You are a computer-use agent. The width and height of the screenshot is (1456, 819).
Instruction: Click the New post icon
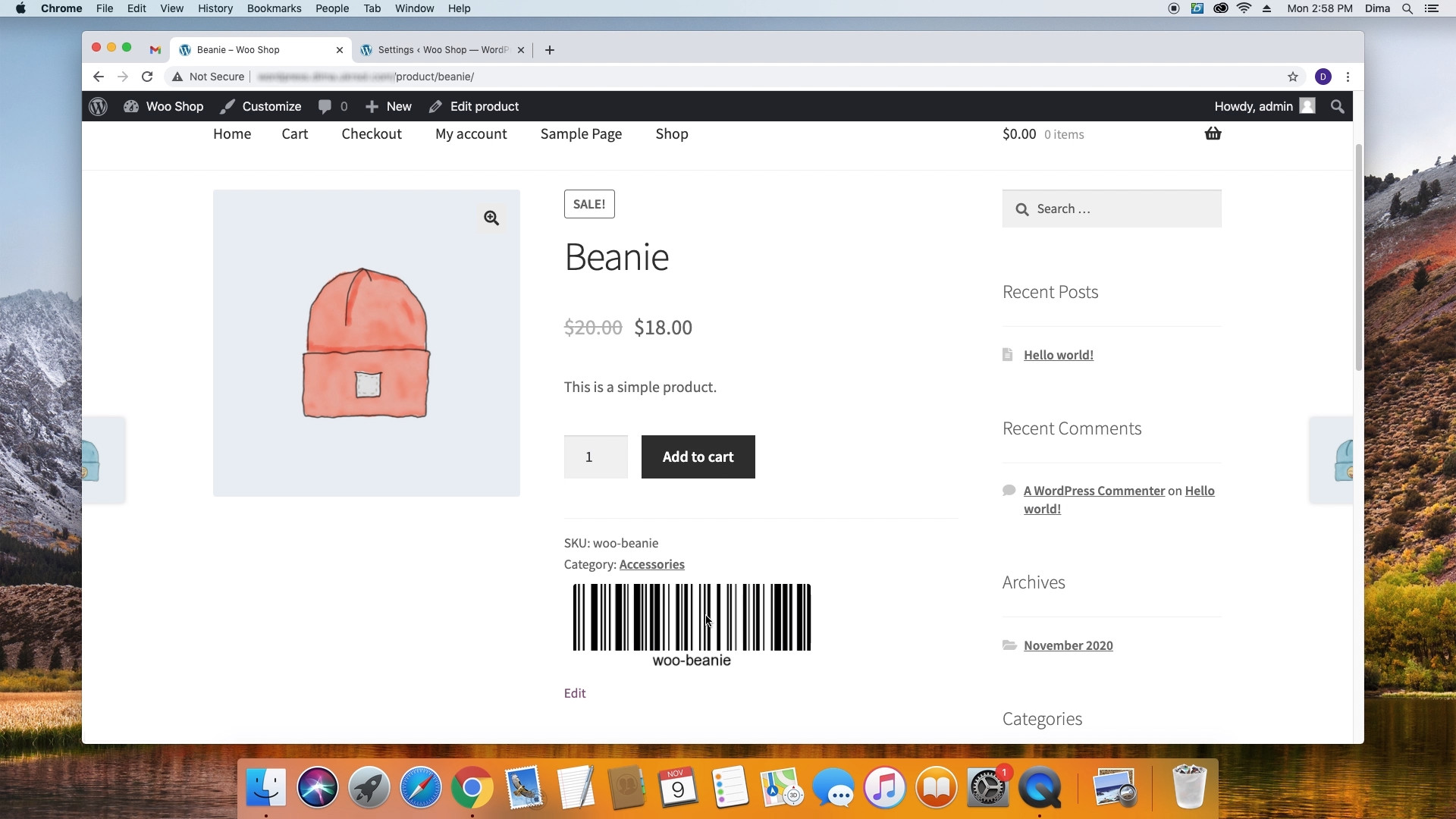(372, 107)
